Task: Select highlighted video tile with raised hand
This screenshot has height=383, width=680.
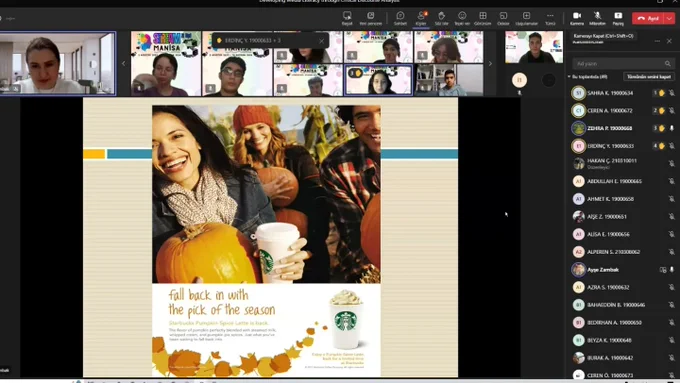Action: click(378, 79)
